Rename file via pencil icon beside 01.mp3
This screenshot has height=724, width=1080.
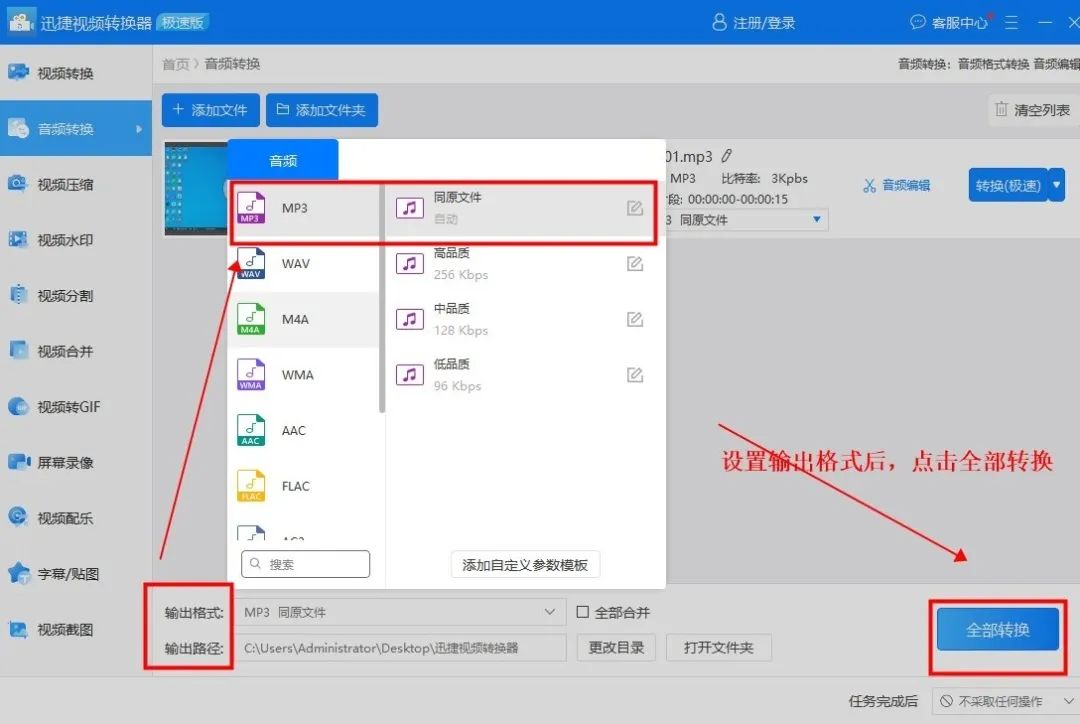(x=727, y=156)
